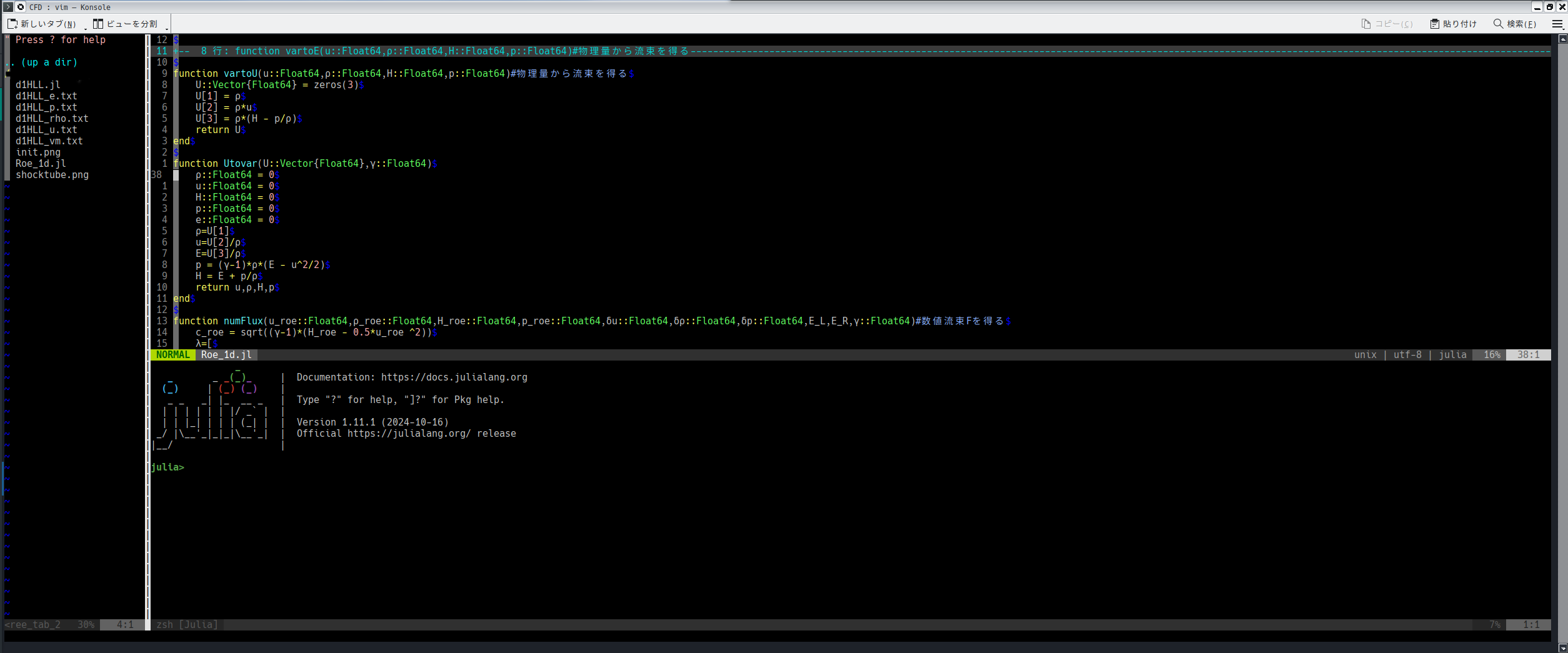Open the Konsole hamburger menu

click(x=1557, y=24)
